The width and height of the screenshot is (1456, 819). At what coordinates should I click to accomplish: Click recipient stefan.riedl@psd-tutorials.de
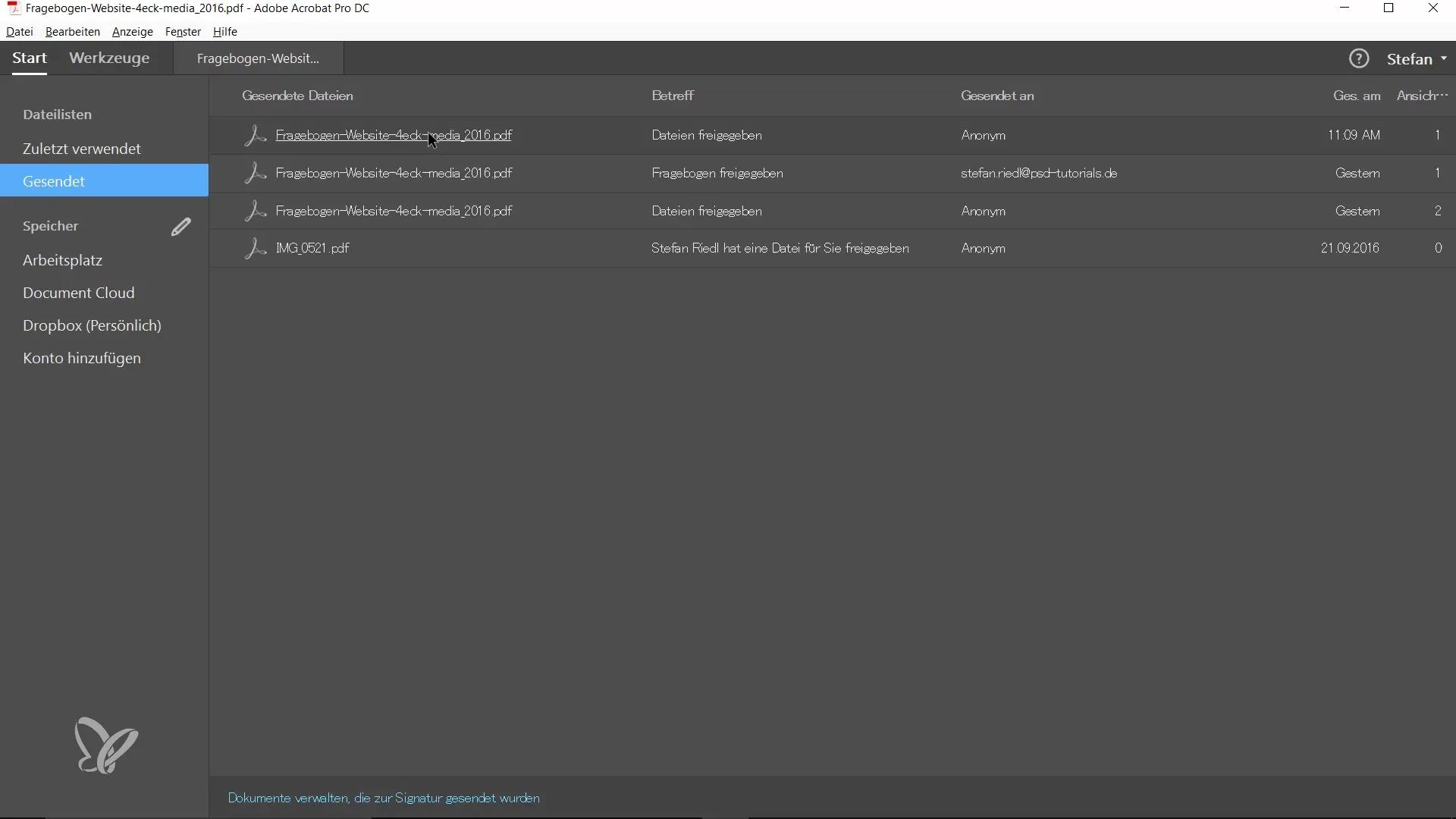[1039, 173]
